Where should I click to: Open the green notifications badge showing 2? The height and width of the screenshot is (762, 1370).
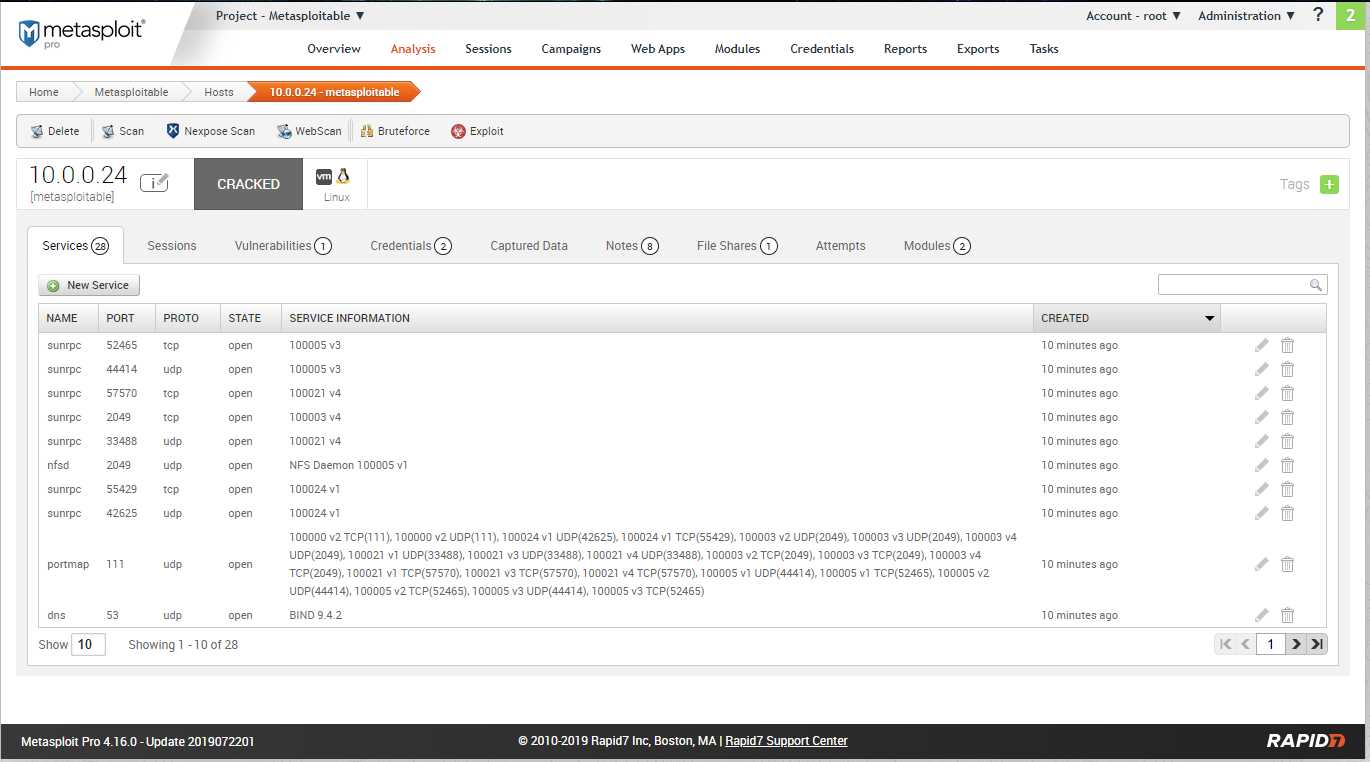pos(1352,15)
